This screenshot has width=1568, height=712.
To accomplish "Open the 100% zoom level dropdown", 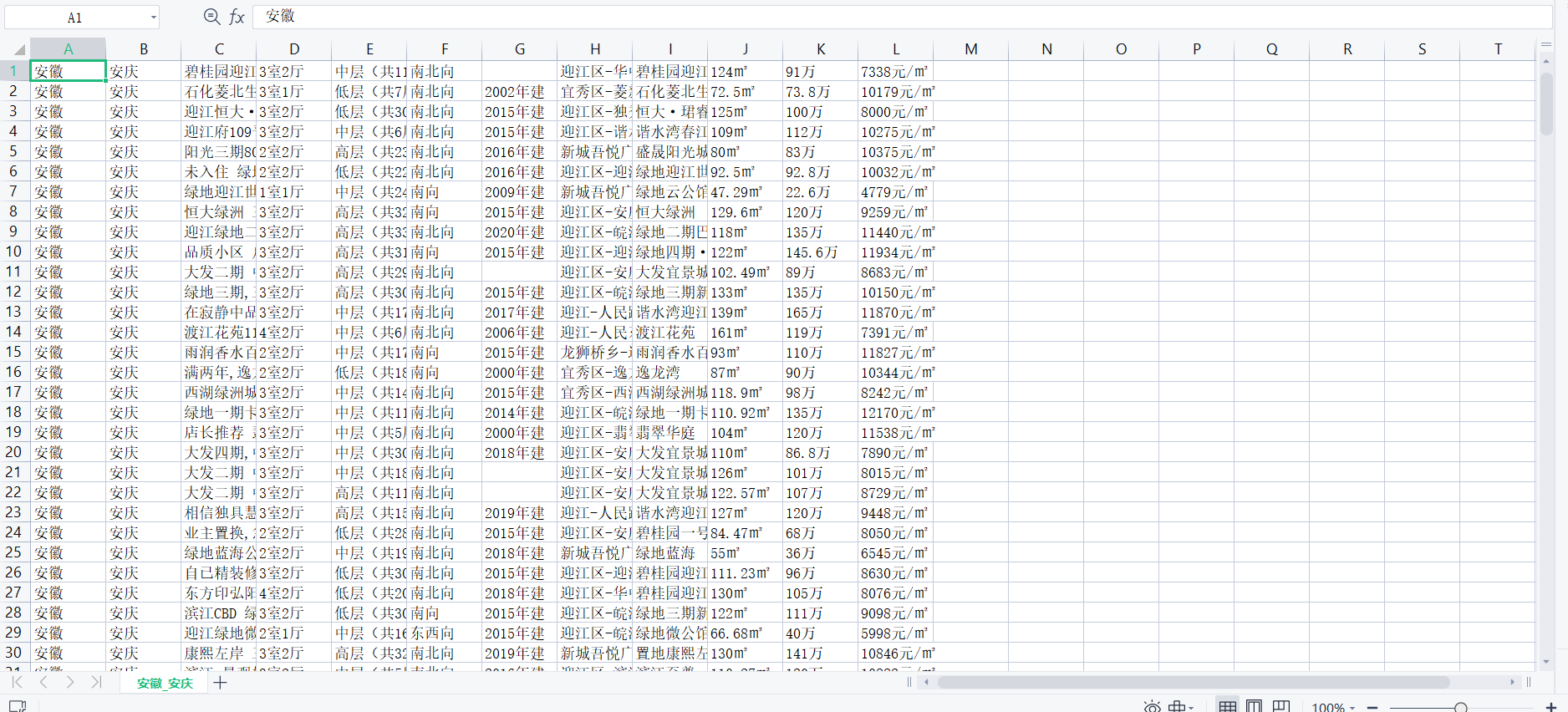I will 1333,708.
